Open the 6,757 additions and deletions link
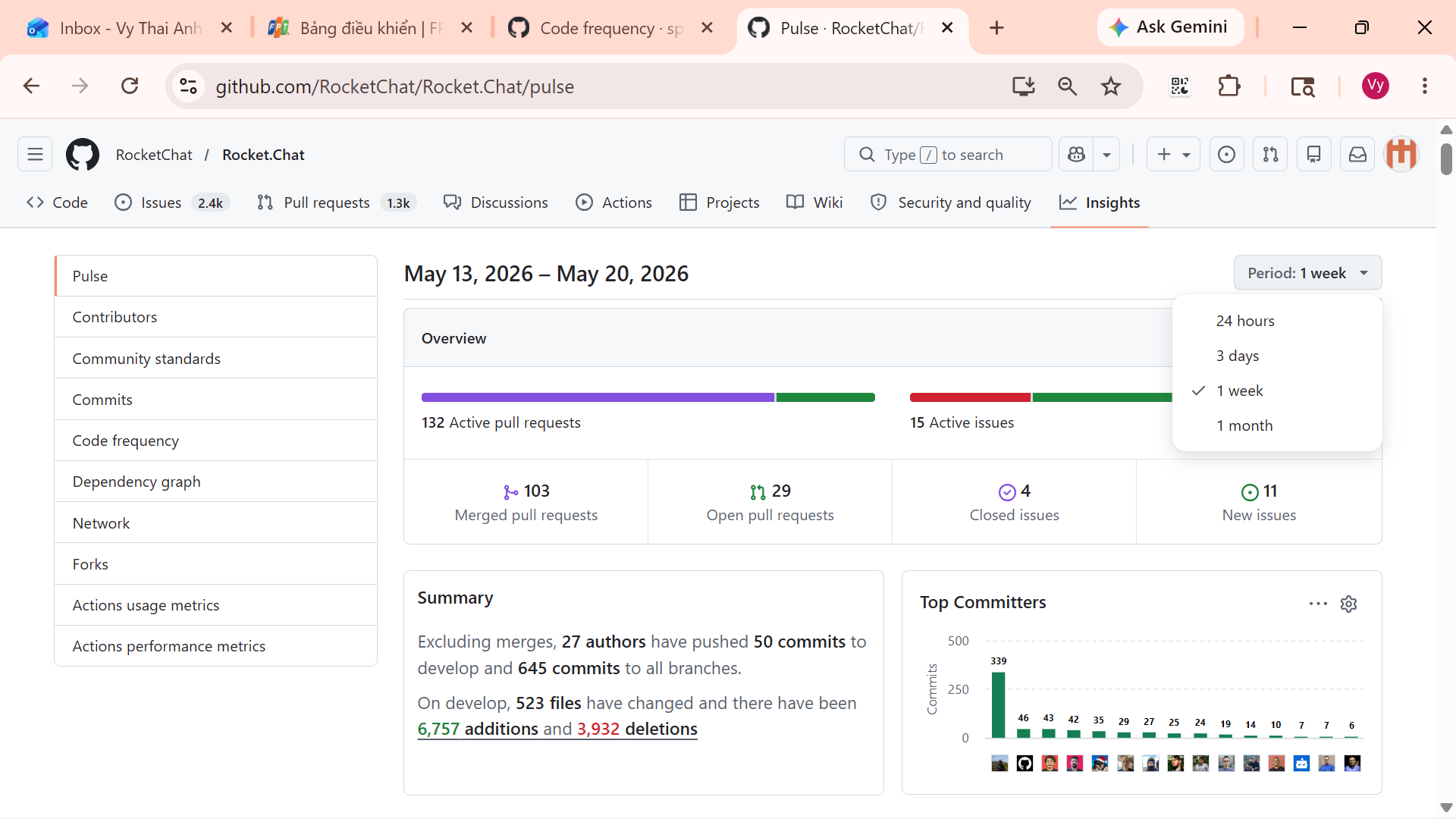Viewport: 1456px width, 819px height. 557,729
